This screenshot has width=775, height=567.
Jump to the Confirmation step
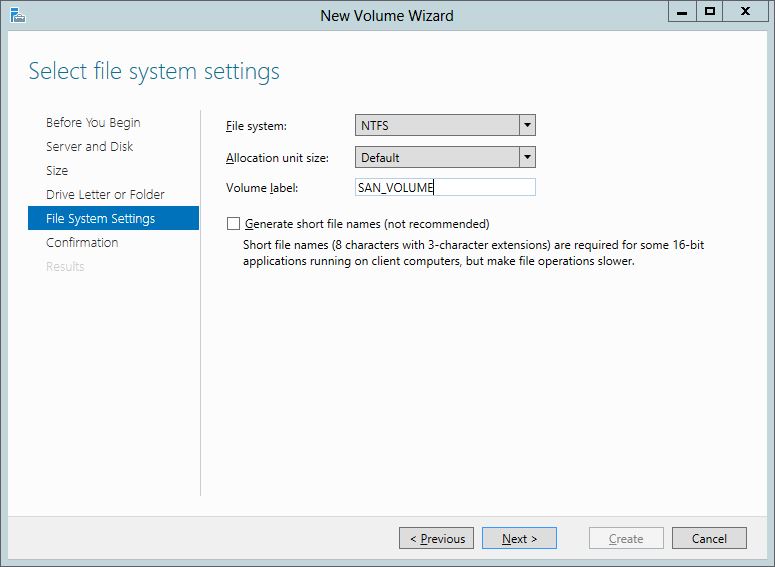[82, 242]
